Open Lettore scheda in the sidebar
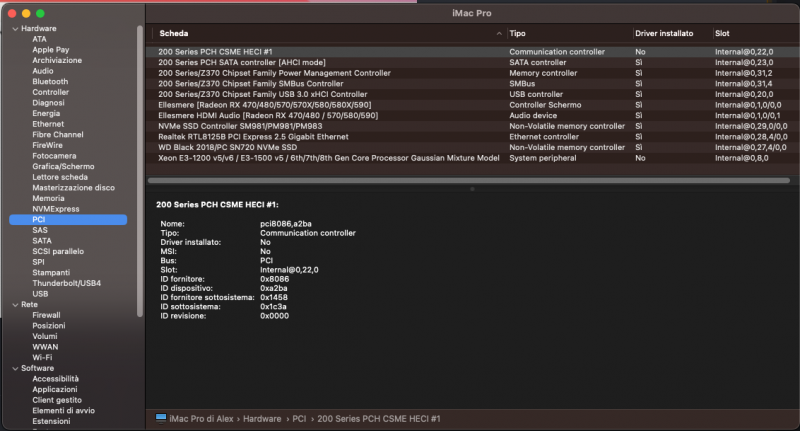800x431 pixels. tap(60, 177)
